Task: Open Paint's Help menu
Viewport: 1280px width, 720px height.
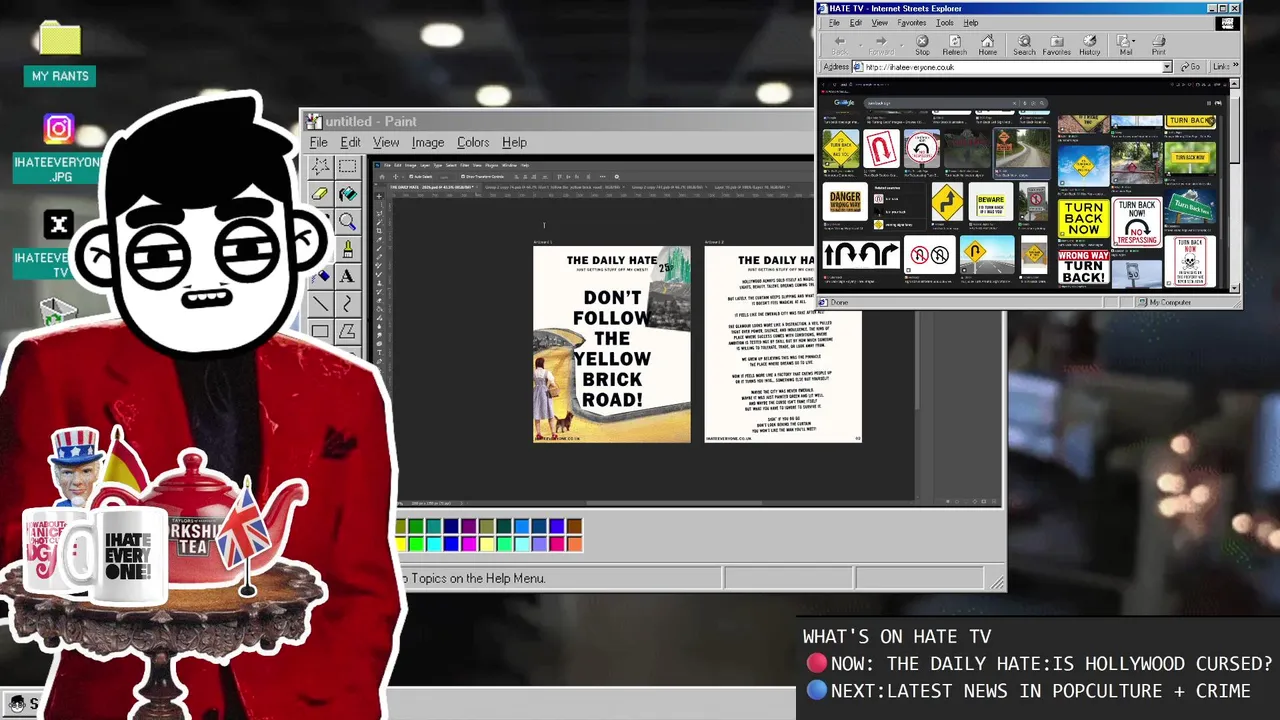Action: [514, 142]
